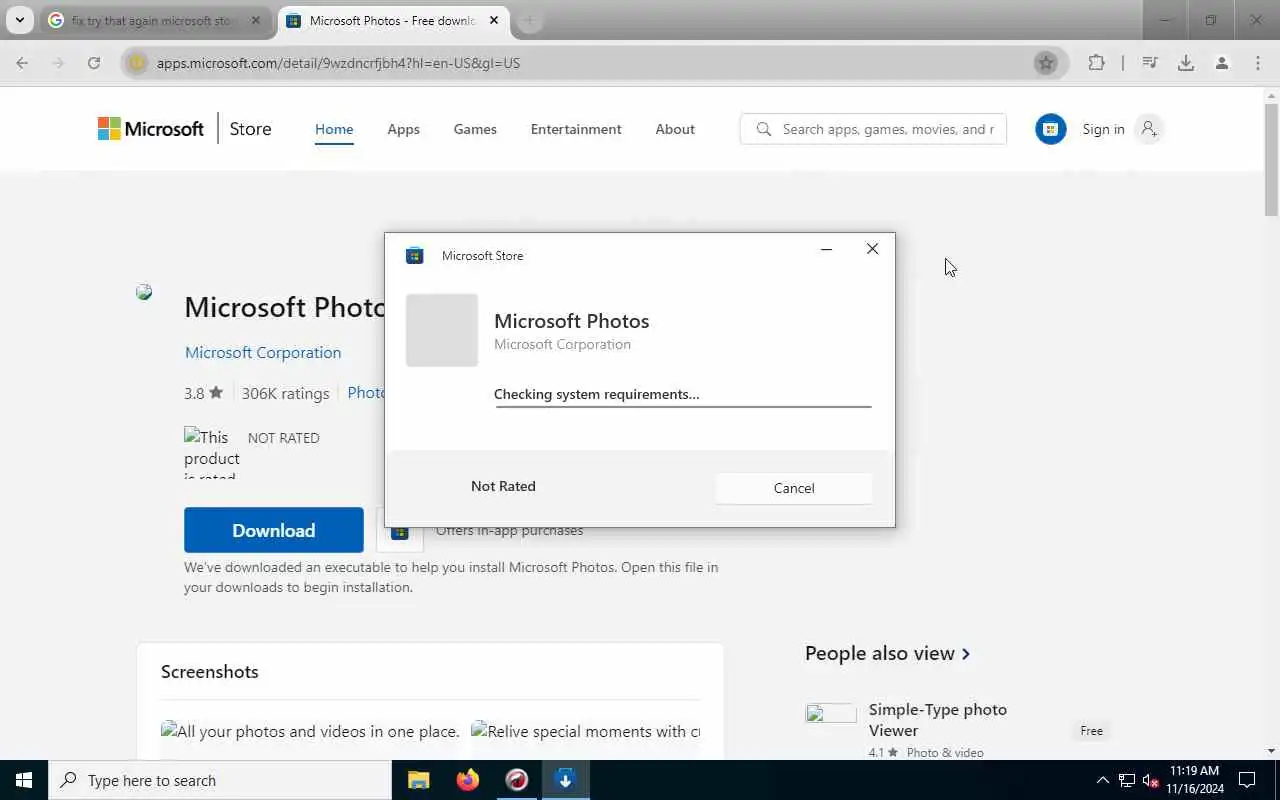
Task: Click the system requirements progress bar
Action: pos(683,407)
